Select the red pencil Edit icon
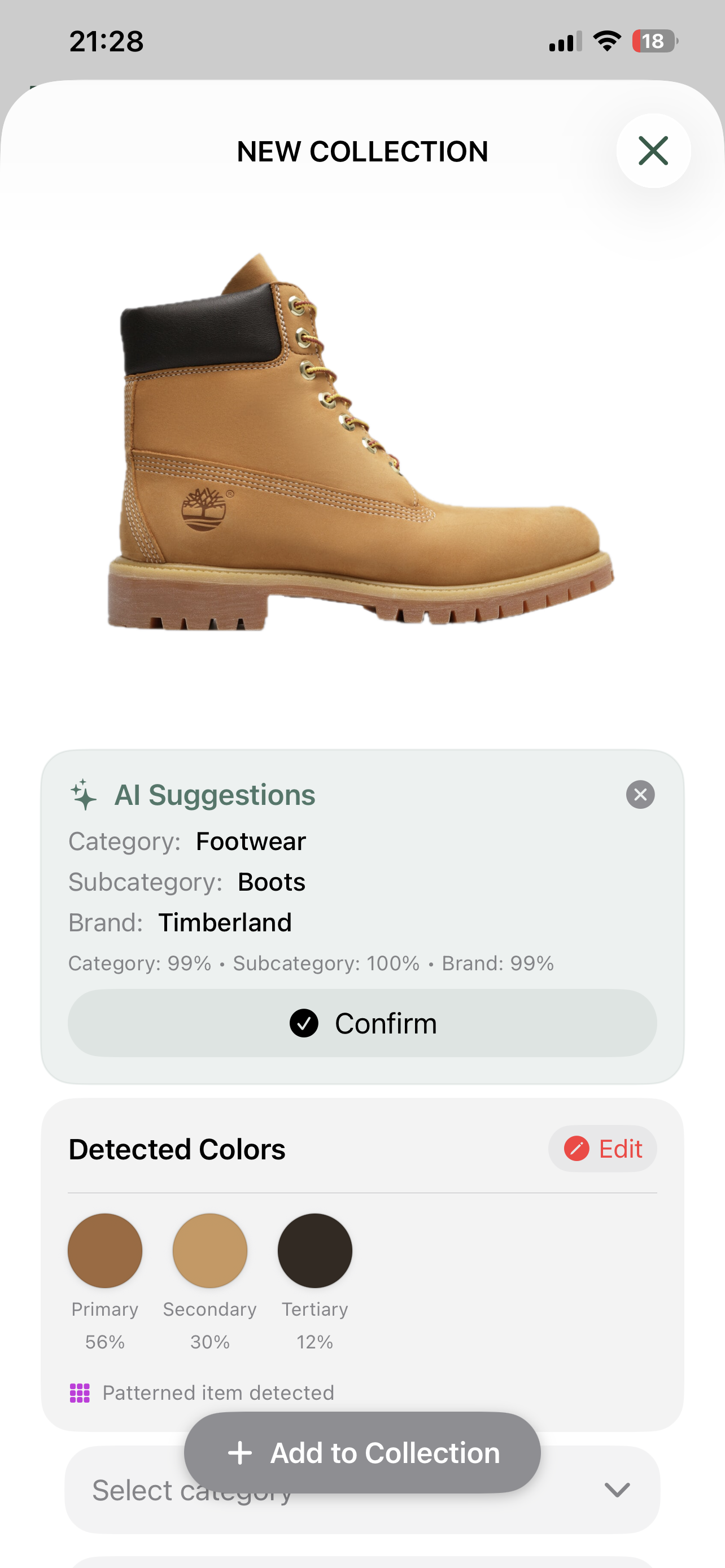Screen dimensions: 725x1568 click(575, 1148)
